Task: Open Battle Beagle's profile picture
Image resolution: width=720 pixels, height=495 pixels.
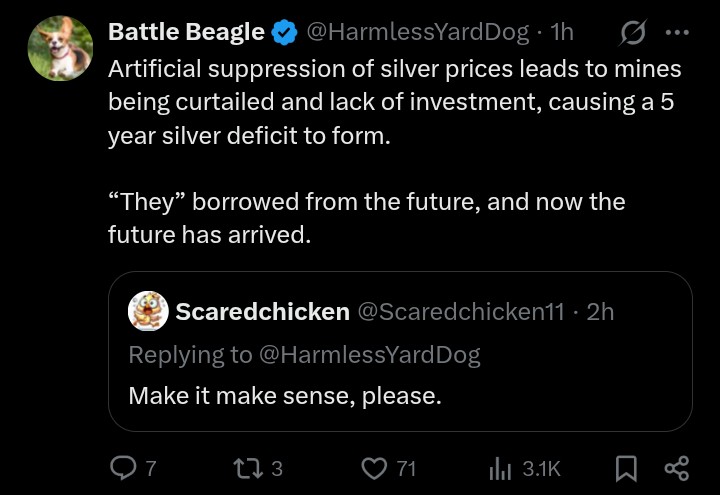Action: 60,48
